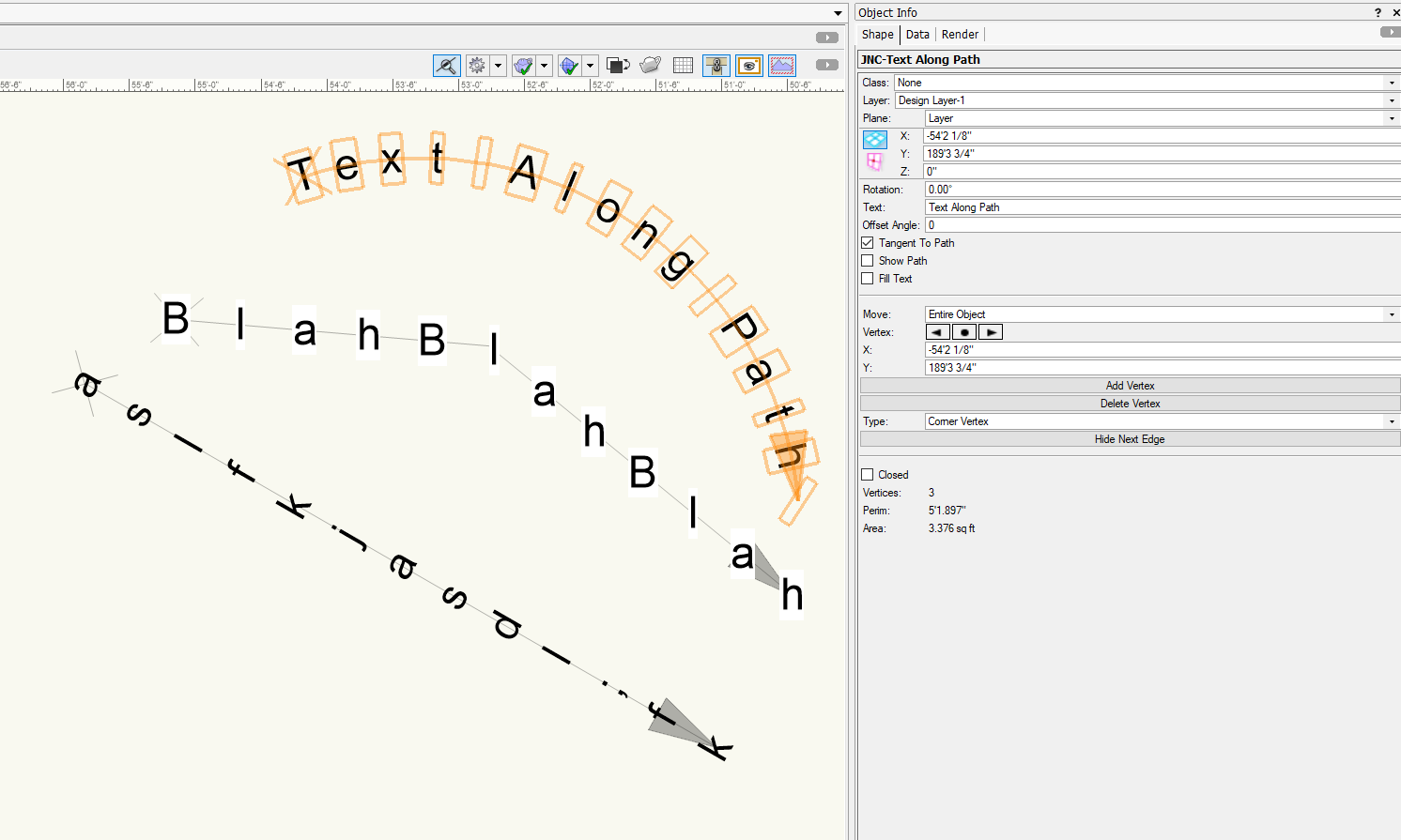Viewport: 1401px width, 840px height.
Task: Expand the Move dropdown showing Entire Object
Action: pyautogui.click(x=1162, y=314)
